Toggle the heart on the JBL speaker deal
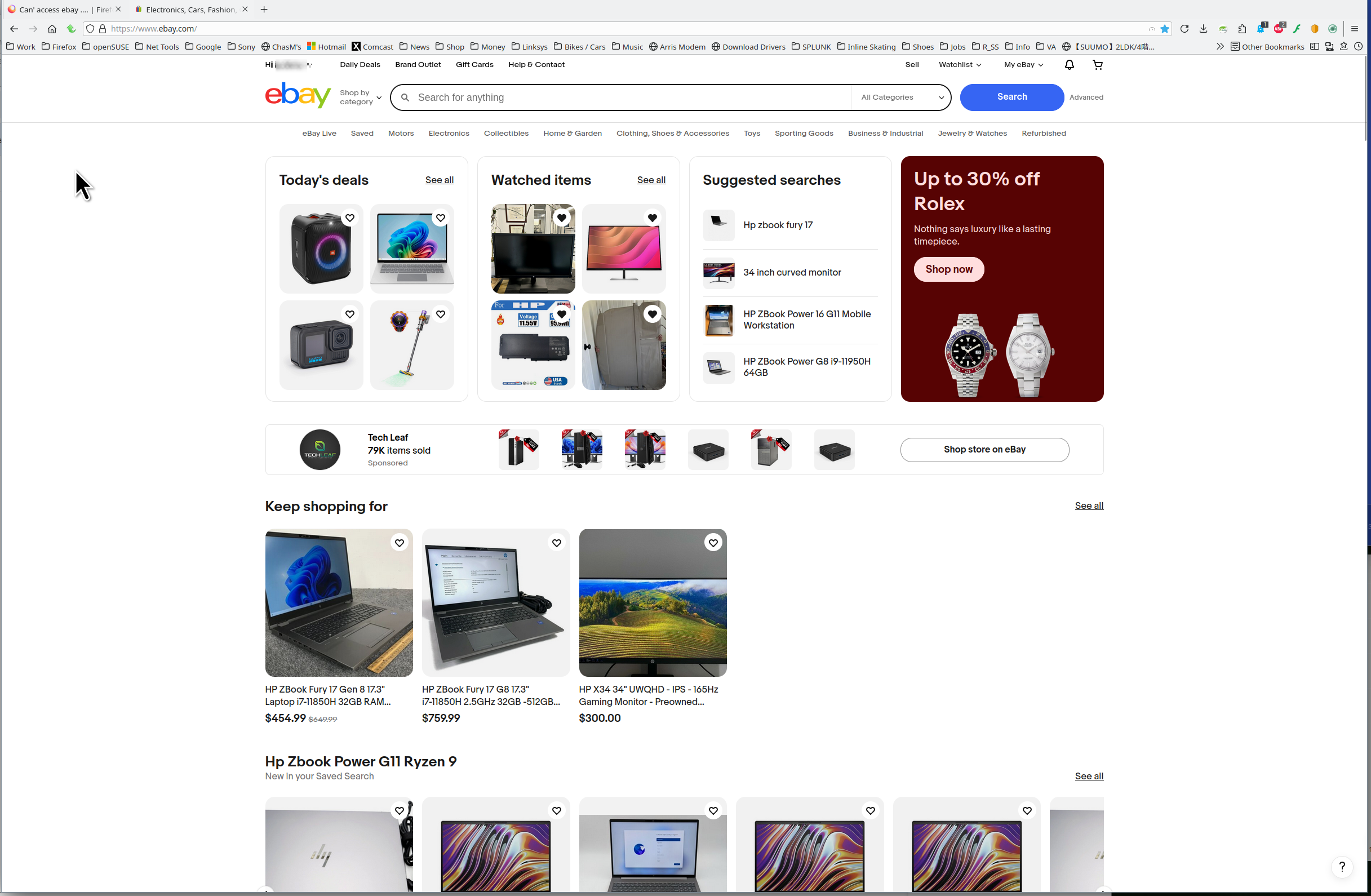This screenshot has height=896, width=1371. click(x=350, y=218)
